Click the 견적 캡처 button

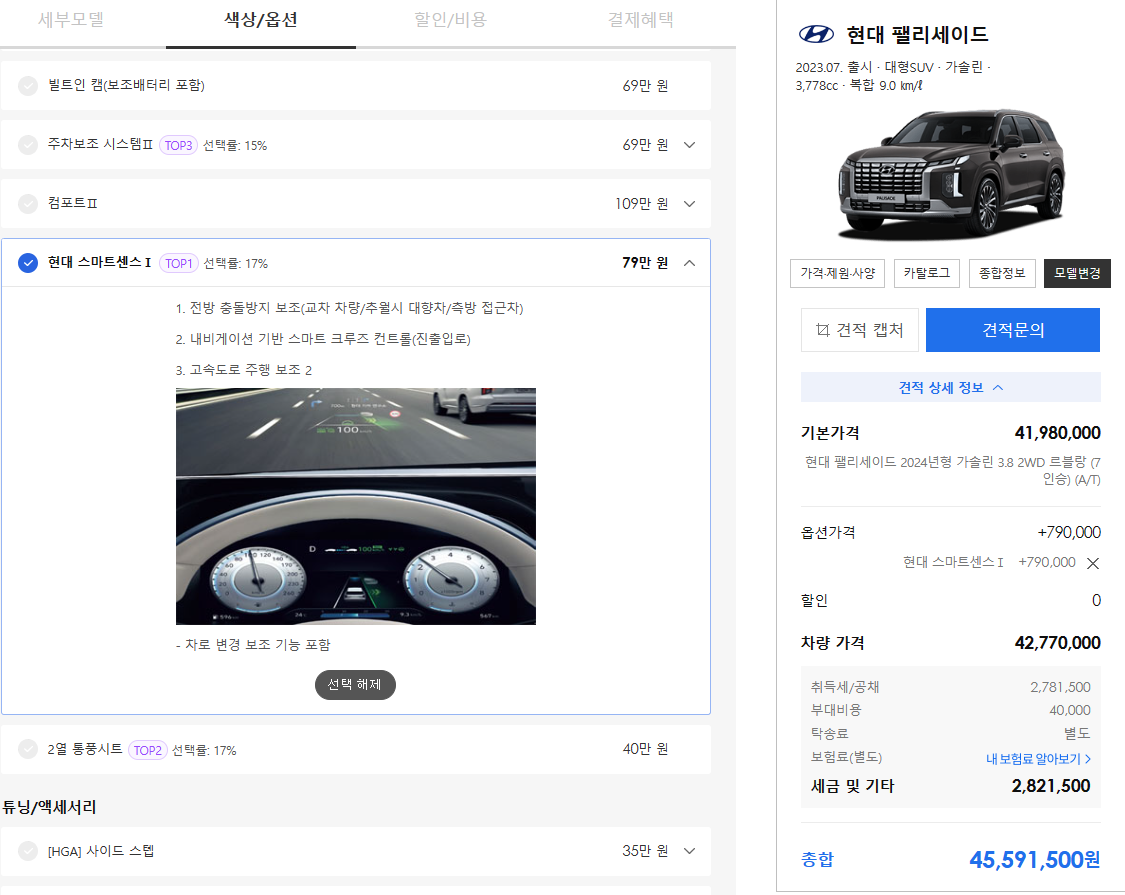coord(860,330)
